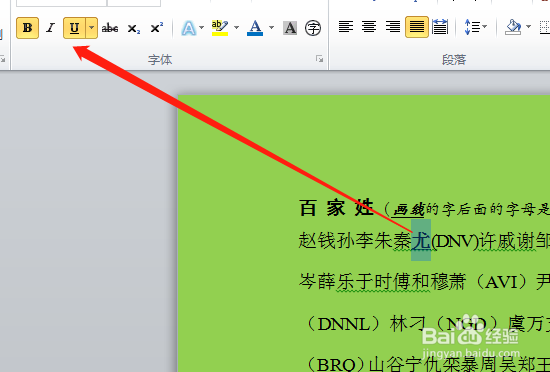Open Font dialog launcher

(x=319, y=59)
